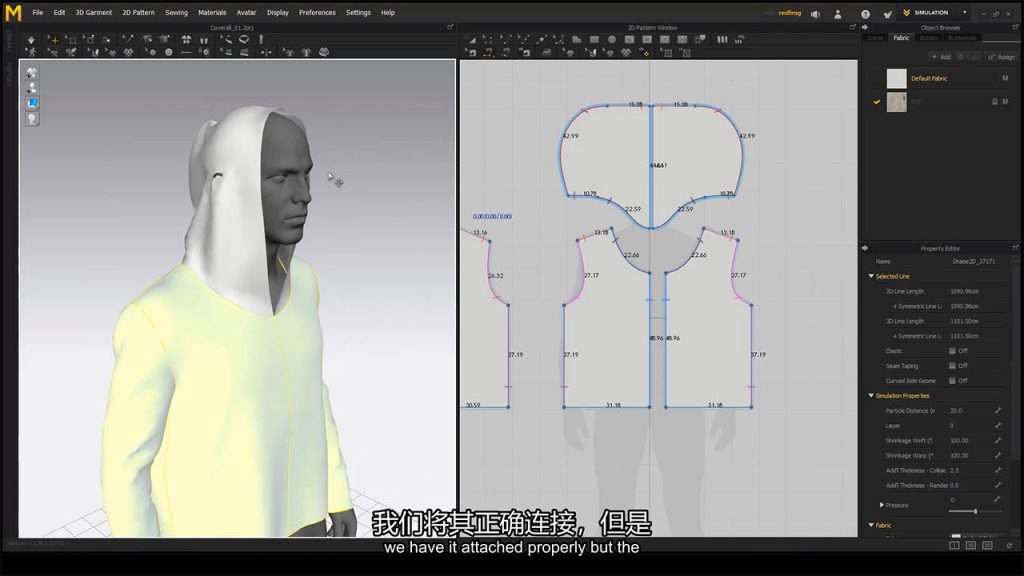This screenshot has width=1024, height=576.
Task: Collapse the Simulation Properties section
Action: [871, 396]
